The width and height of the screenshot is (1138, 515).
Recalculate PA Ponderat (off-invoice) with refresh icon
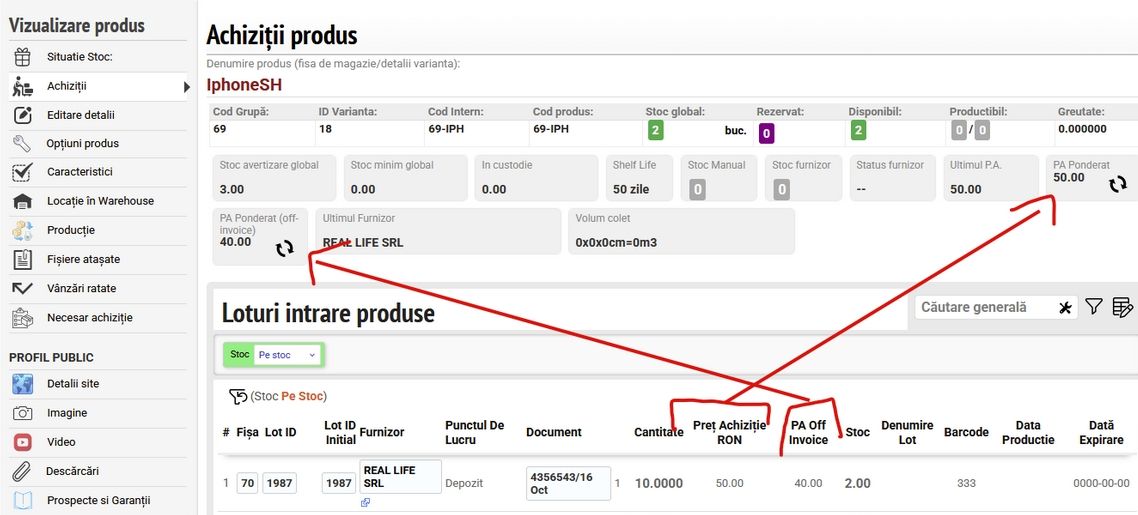tap(285, 248)
